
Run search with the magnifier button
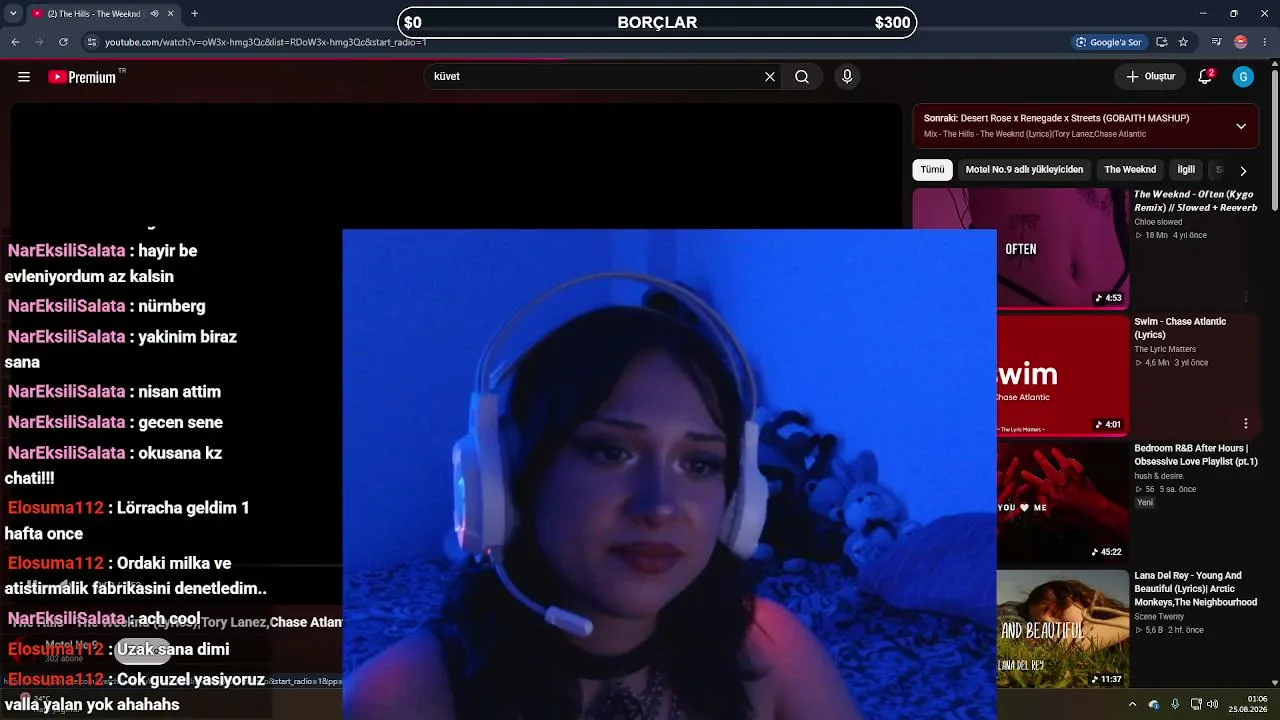pos(802,77)
